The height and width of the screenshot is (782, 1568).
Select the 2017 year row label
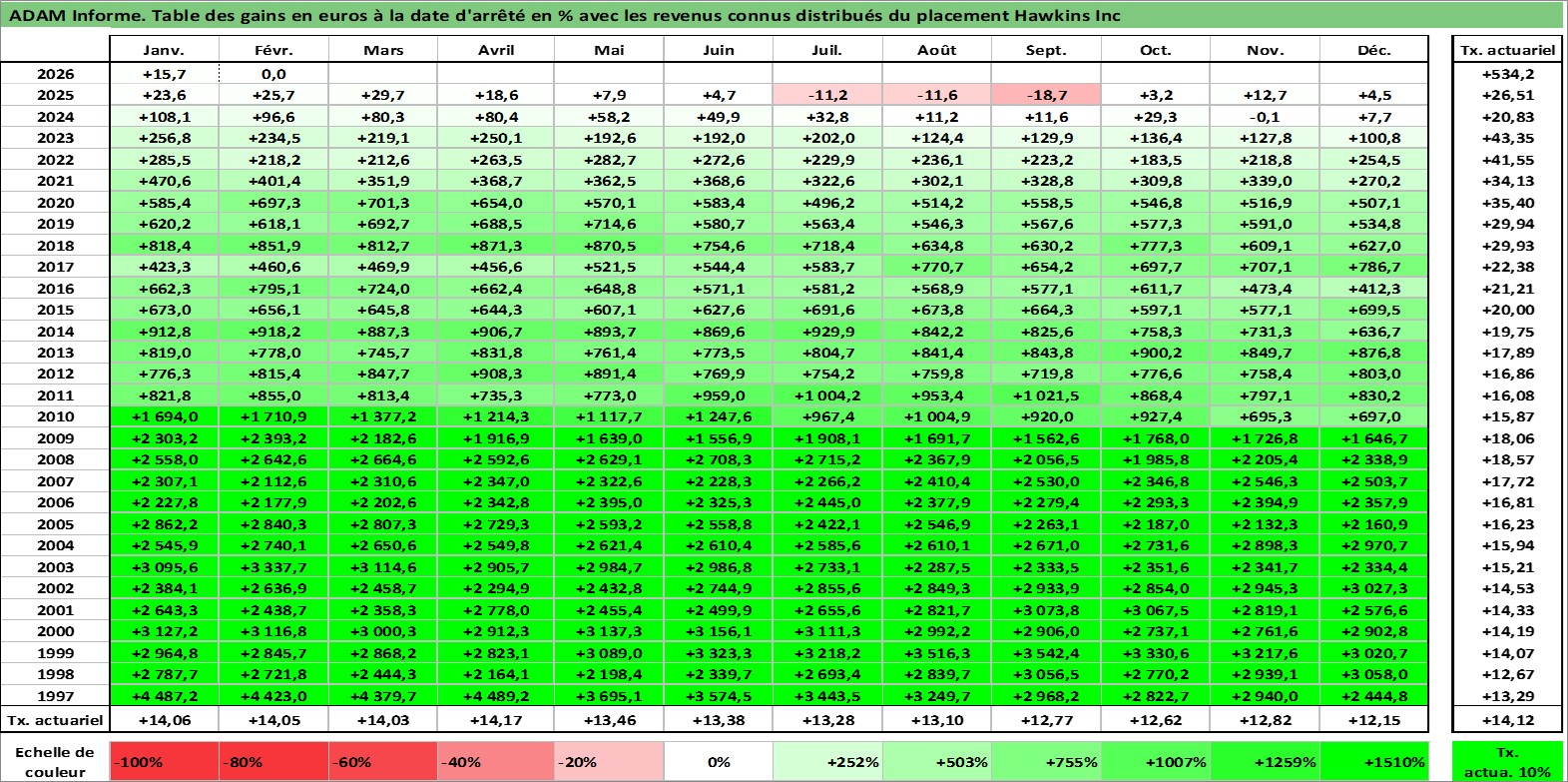coord(55,267)
